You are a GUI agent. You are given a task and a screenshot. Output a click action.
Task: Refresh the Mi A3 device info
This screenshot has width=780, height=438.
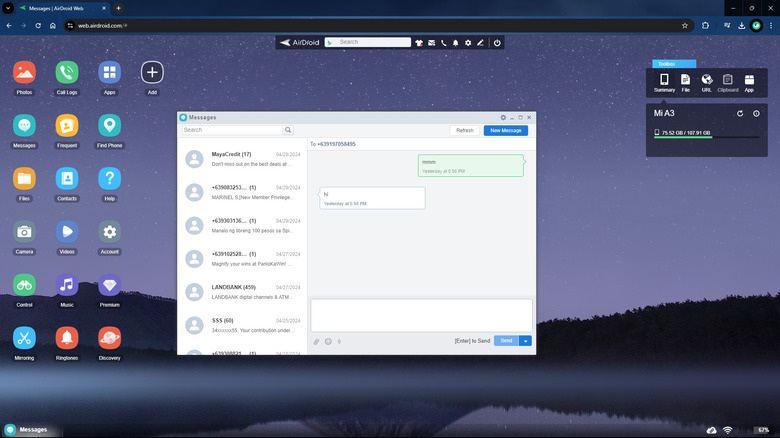point(740,113)
